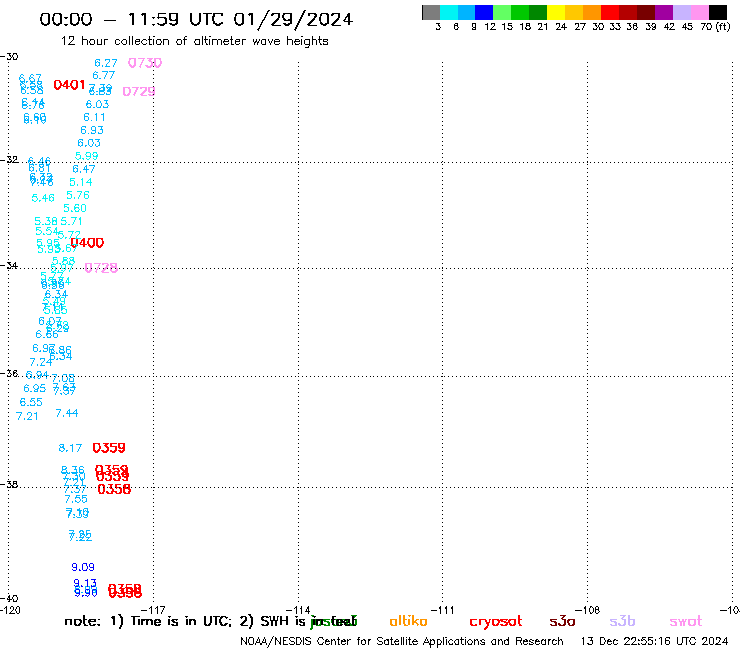Select the 's3b' satellite legend label
Viewport: 740px width, 650px height.
point(622,621)
